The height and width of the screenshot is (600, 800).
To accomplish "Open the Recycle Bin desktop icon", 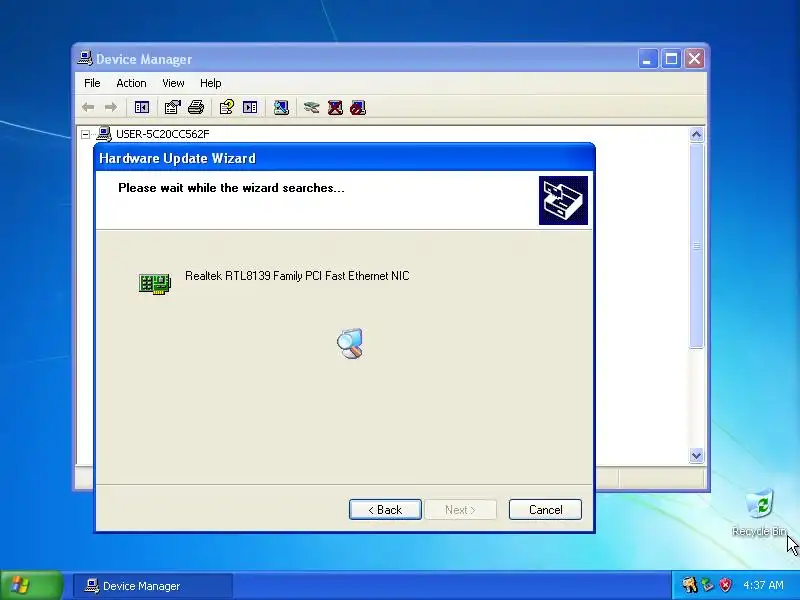I will tap(760, 513).
